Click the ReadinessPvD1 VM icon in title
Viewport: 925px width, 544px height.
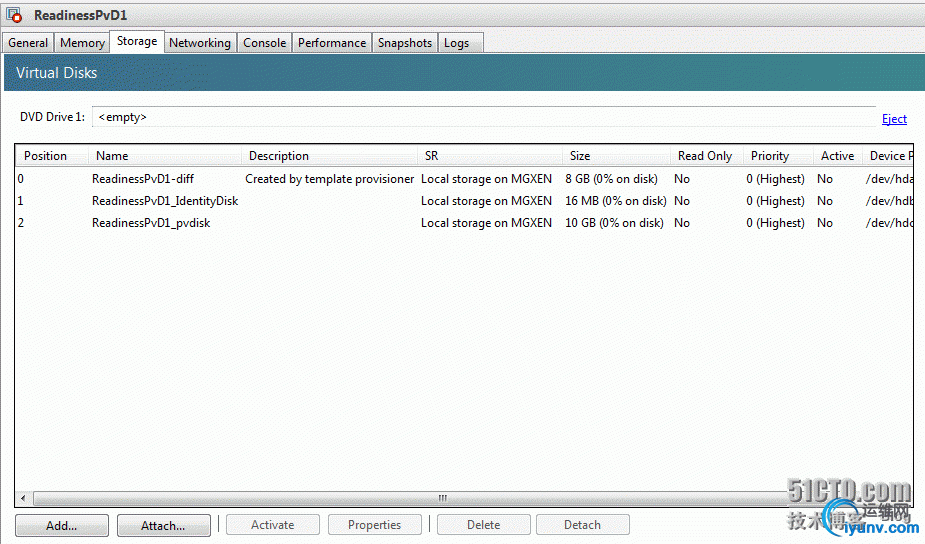(x=14, y=15)
